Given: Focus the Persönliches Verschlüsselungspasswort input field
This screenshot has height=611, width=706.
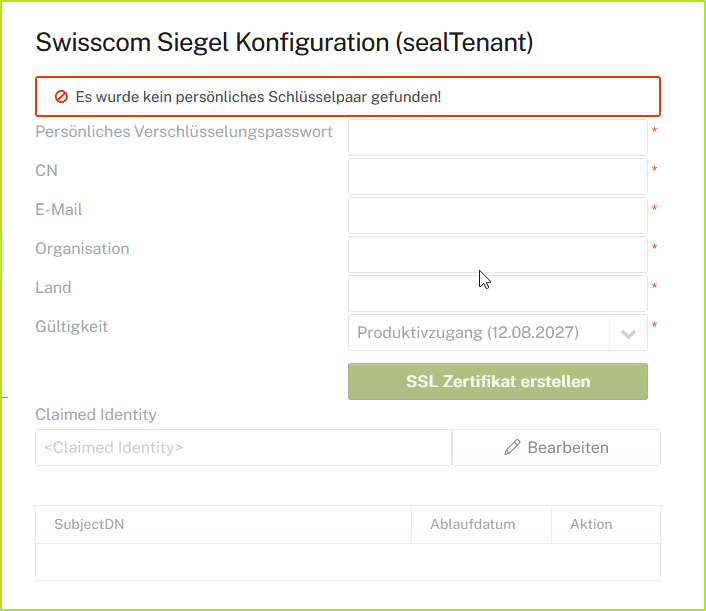Looking at the screenshot, I should [x=497, y=138].
